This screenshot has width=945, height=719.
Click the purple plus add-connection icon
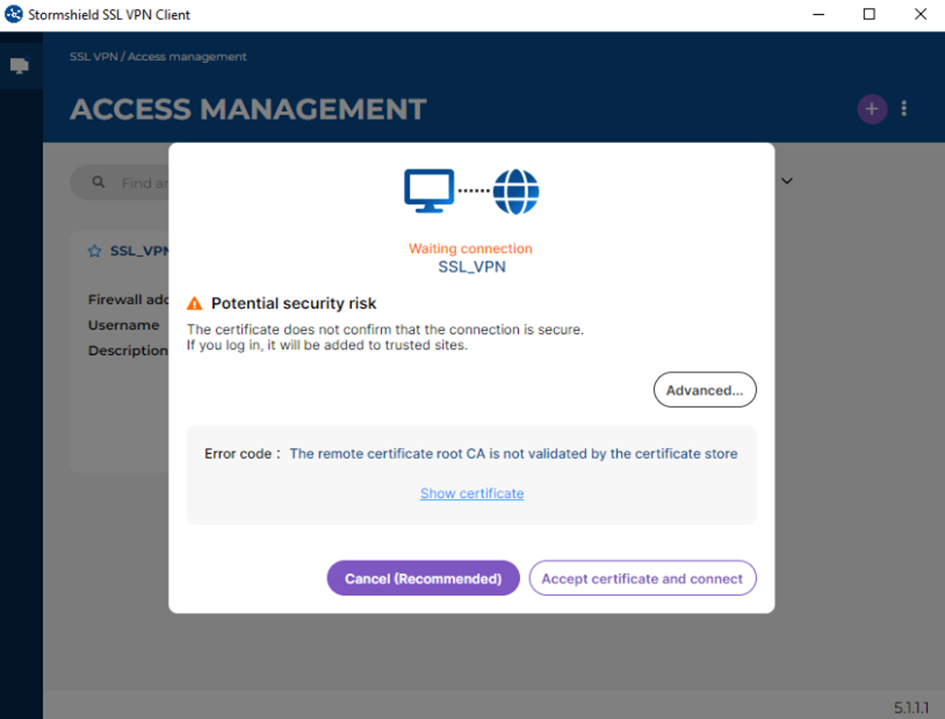click(x=871, y=109)
